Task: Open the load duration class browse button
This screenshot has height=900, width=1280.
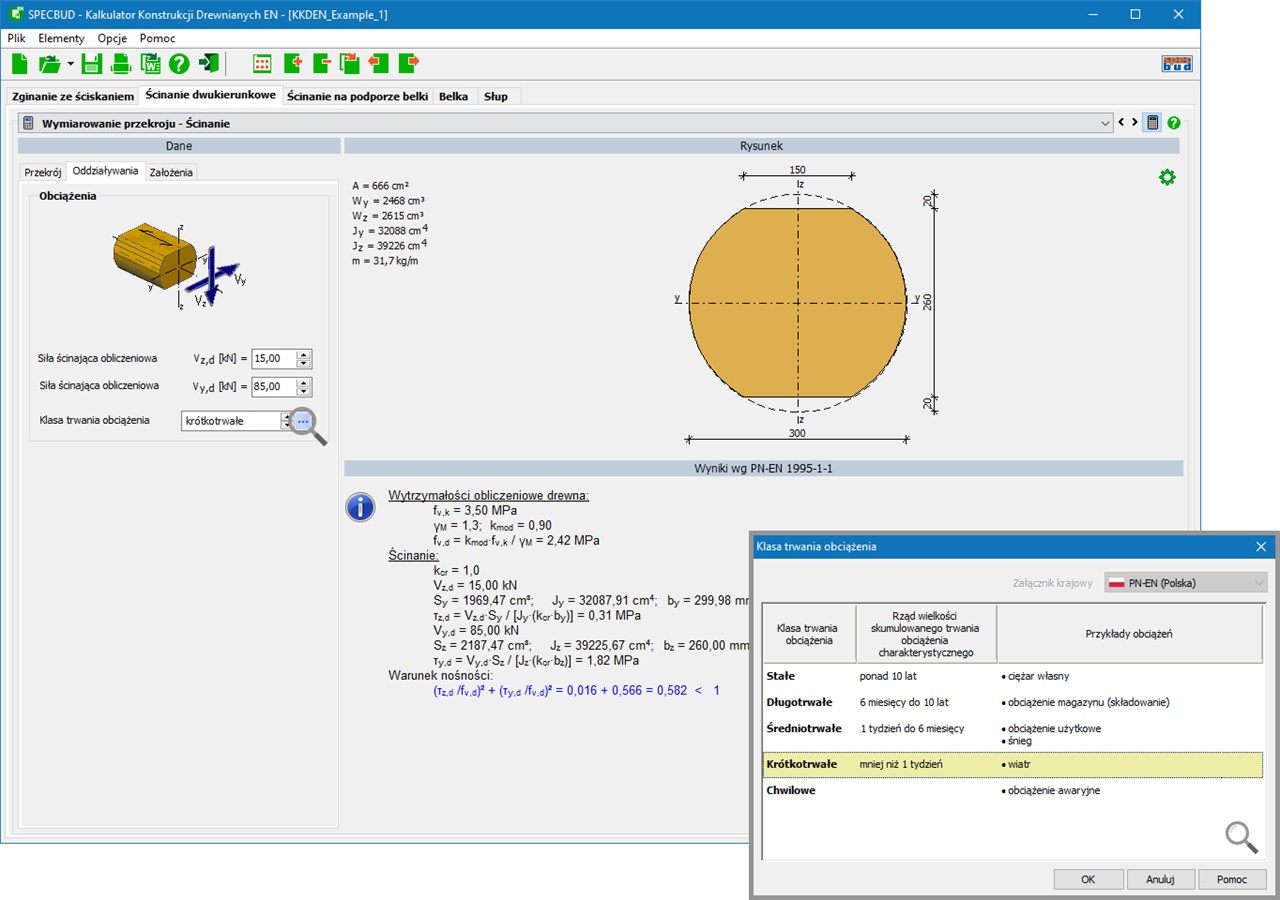Action: [x=303, y=421]
